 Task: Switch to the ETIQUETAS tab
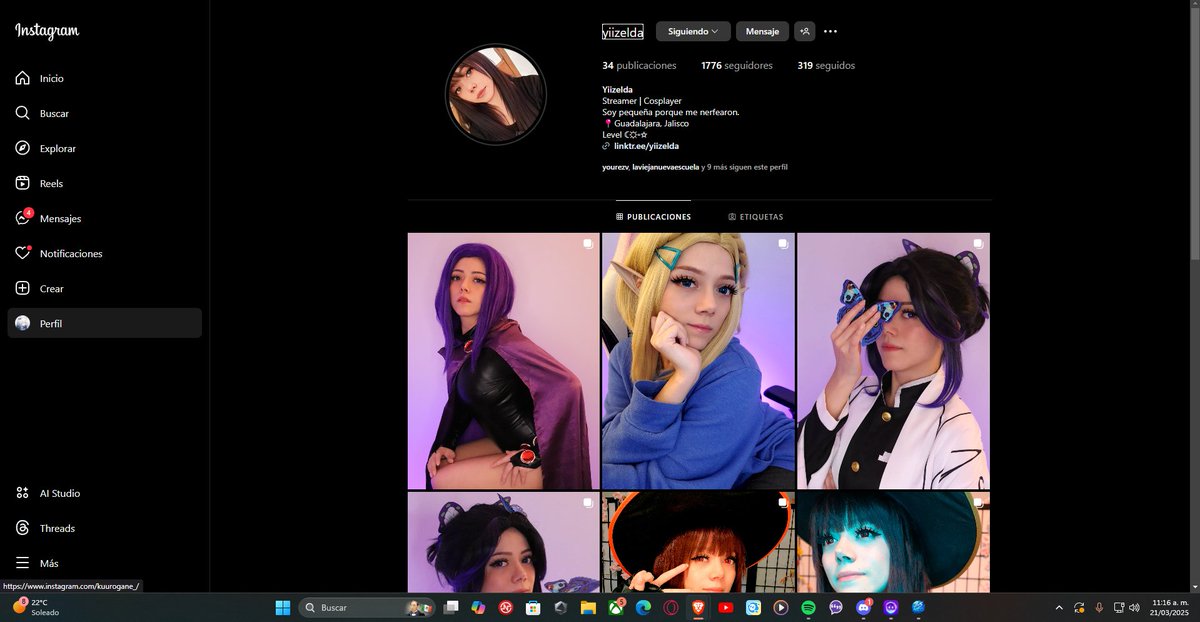click(756, 217)
